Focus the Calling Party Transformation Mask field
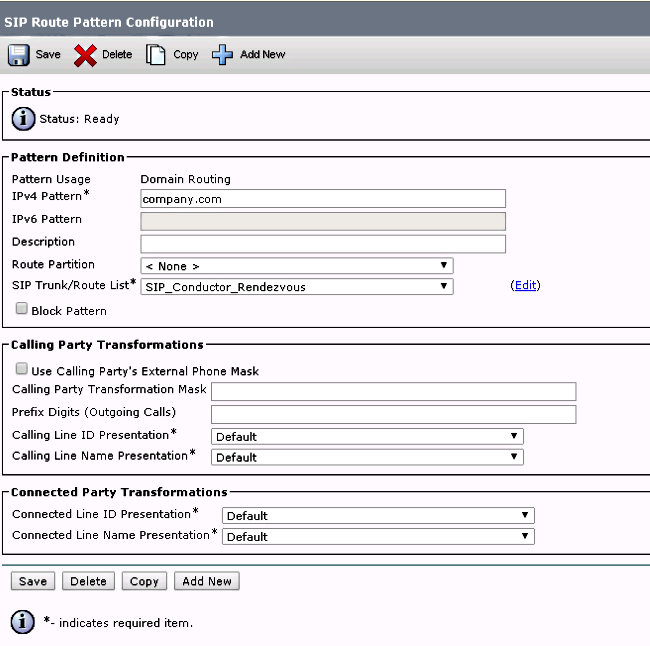The image size is (650, 646). pyautogui.click(x=393, y=391)
